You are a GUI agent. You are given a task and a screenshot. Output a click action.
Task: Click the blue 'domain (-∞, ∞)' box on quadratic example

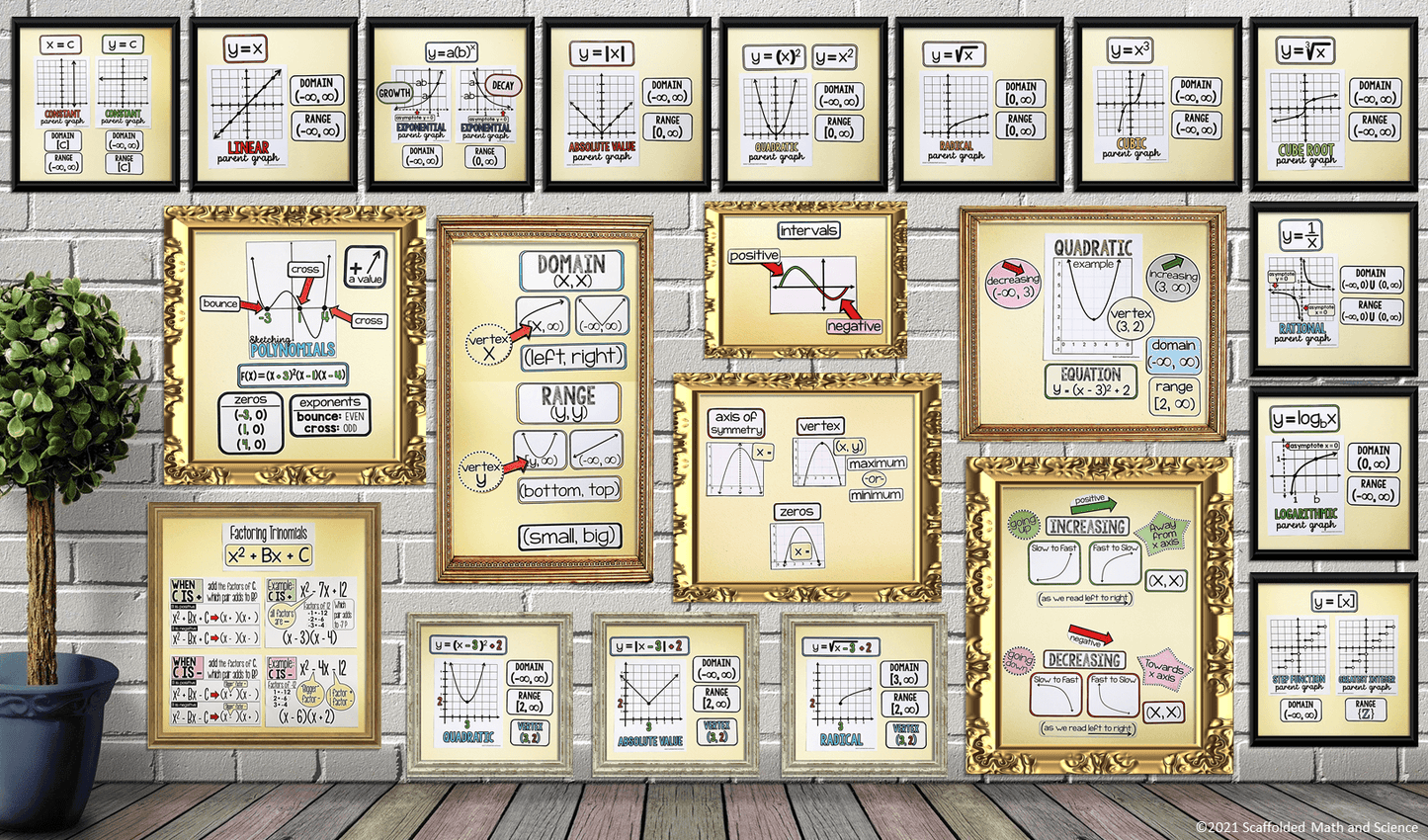[x=1174, y=354]
